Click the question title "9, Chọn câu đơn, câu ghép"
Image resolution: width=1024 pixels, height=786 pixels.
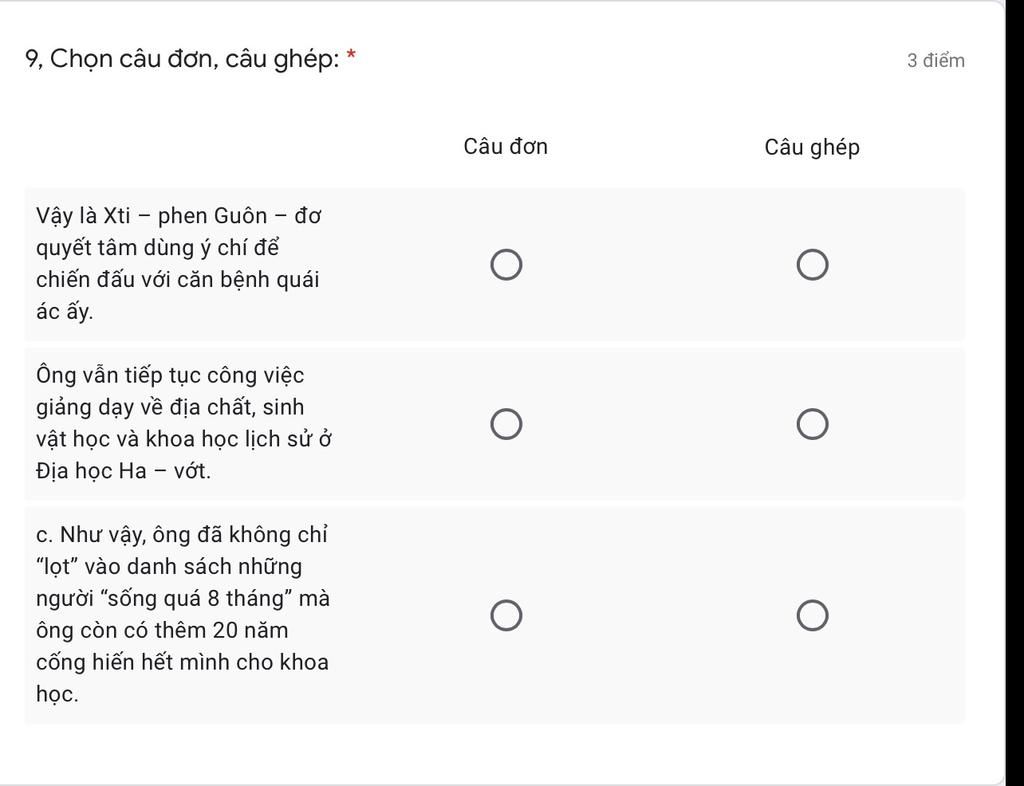(x=182, y=59)
